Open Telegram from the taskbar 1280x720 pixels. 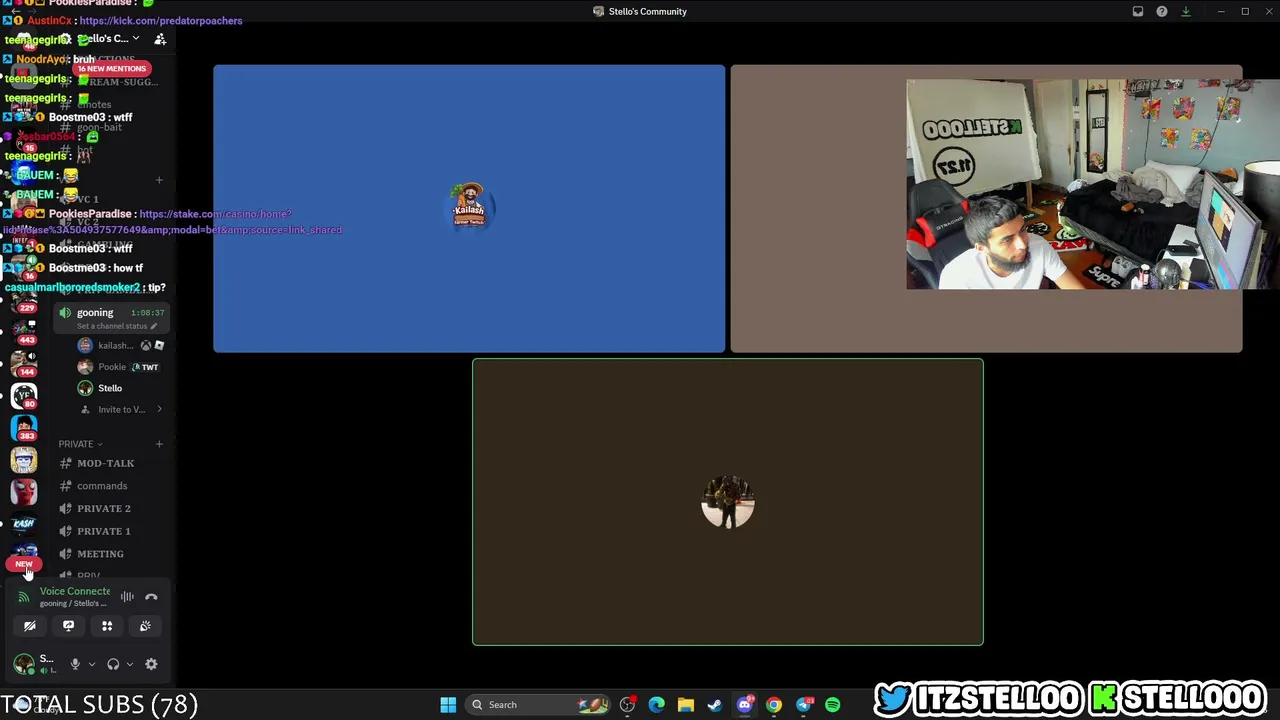point(804,705)
